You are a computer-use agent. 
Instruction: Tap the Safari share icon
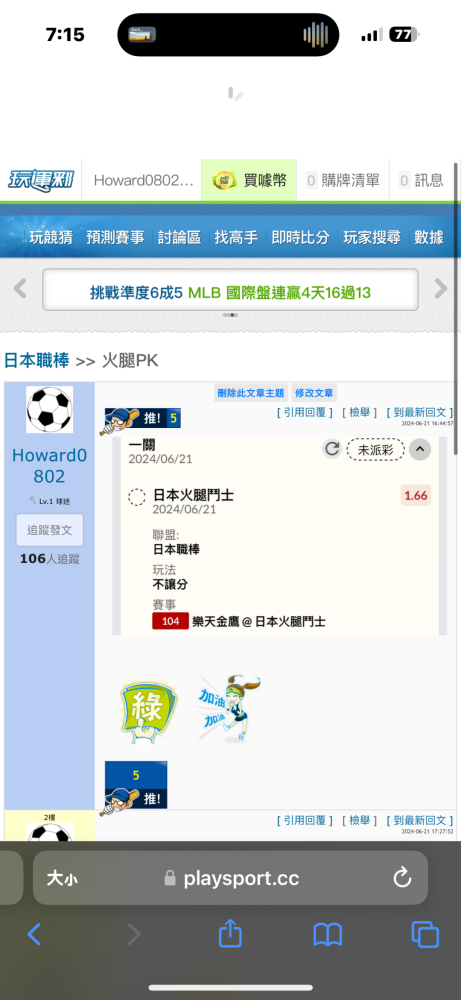click(x=230, y=934)
